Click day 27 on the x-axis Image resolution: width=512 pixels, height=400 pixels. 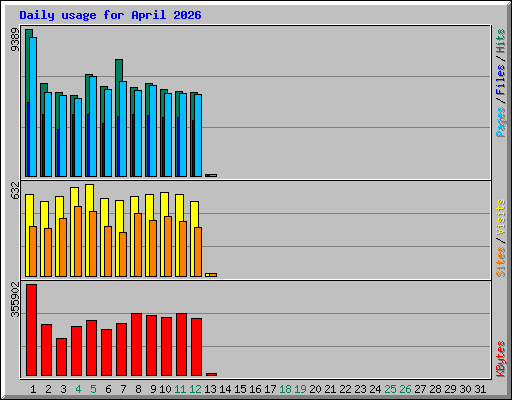420,389
